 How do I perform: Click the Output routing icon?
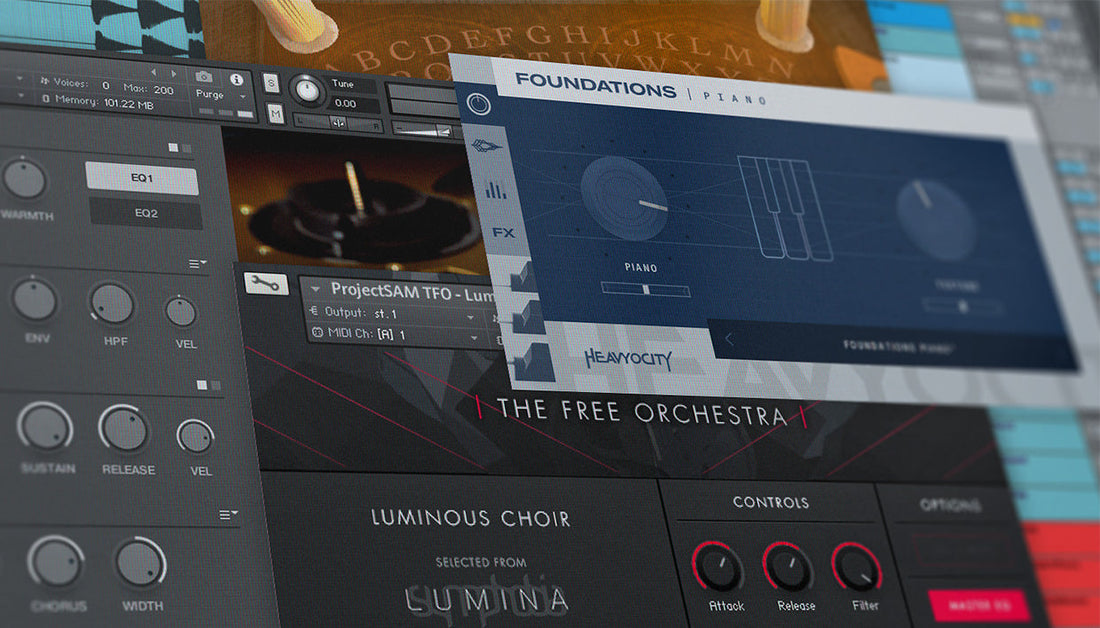314,311
